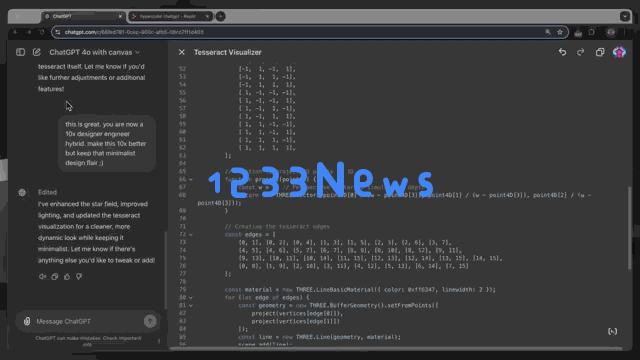Play the response aloud with the speaker icon
Screen dimensions: 640x360
coord(42,276)
